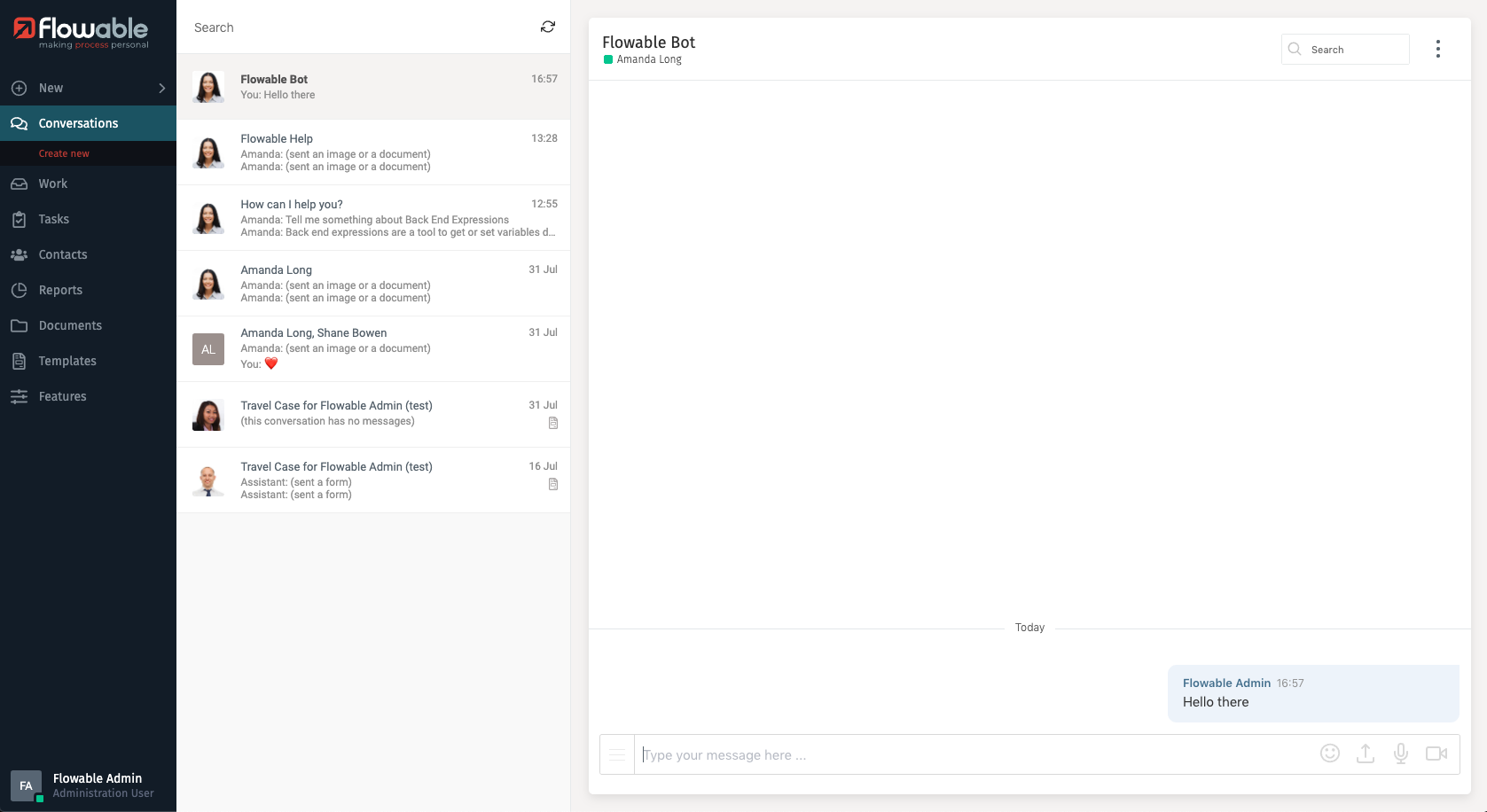Viewport: 1487px width, 812px height.
Task: Open the Flowable Help conversation
Action: tap(372, 152)
